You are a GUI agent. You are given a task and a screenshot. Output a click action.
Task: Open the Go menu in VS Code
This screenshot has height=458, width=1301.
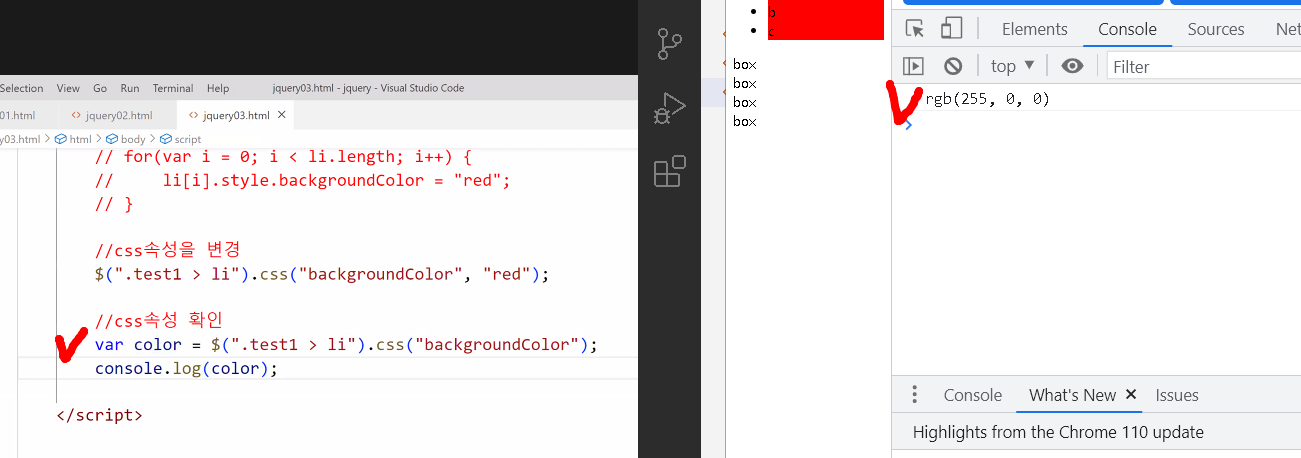100,88
